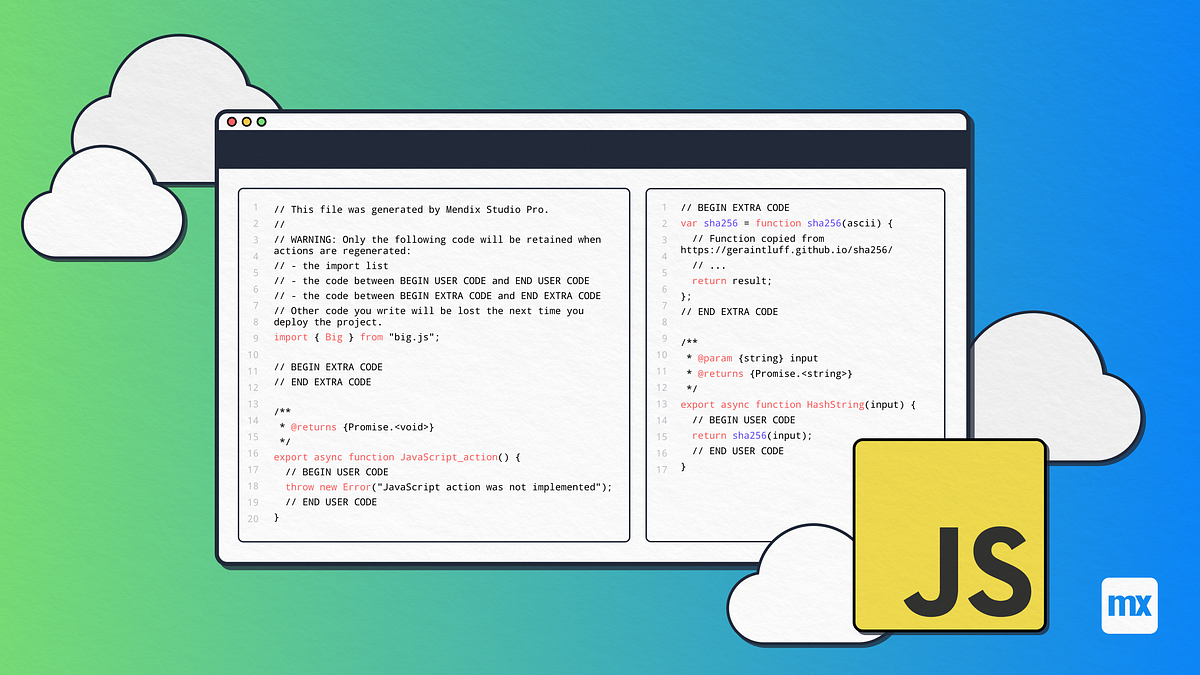1200x675 pixels.
Task: Click the throw new Error statement
Action: coord(448,487)
